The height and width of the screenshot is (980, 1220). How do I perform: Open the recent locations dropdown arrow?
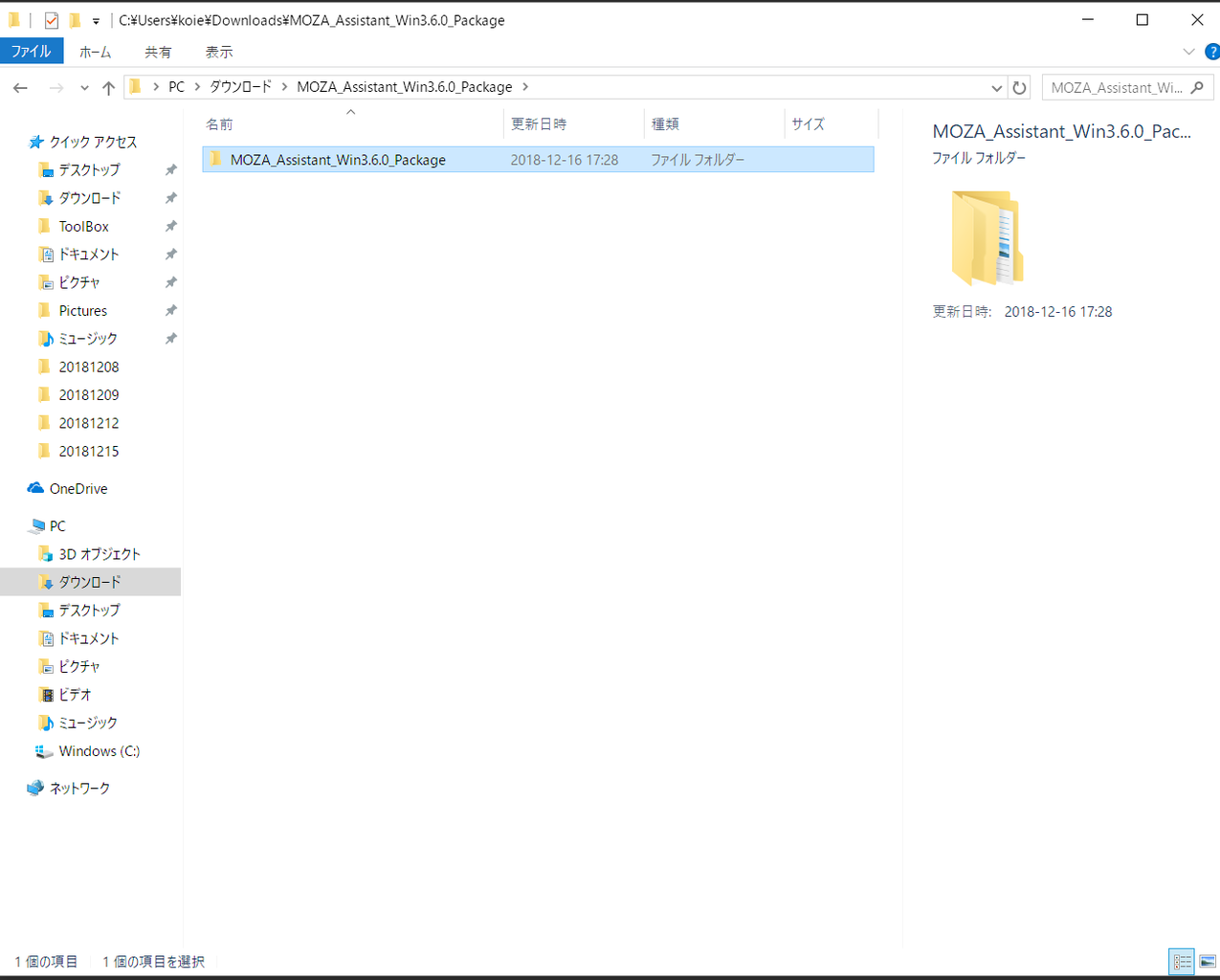[x=84, y=88]
